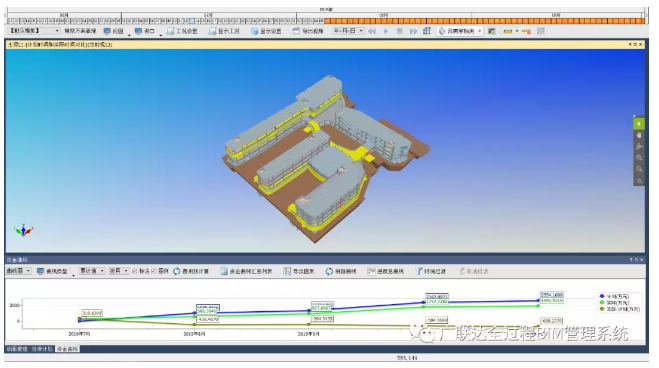
Task: Click the grid icon after fast-forward
Action: [x=427, y=31]
